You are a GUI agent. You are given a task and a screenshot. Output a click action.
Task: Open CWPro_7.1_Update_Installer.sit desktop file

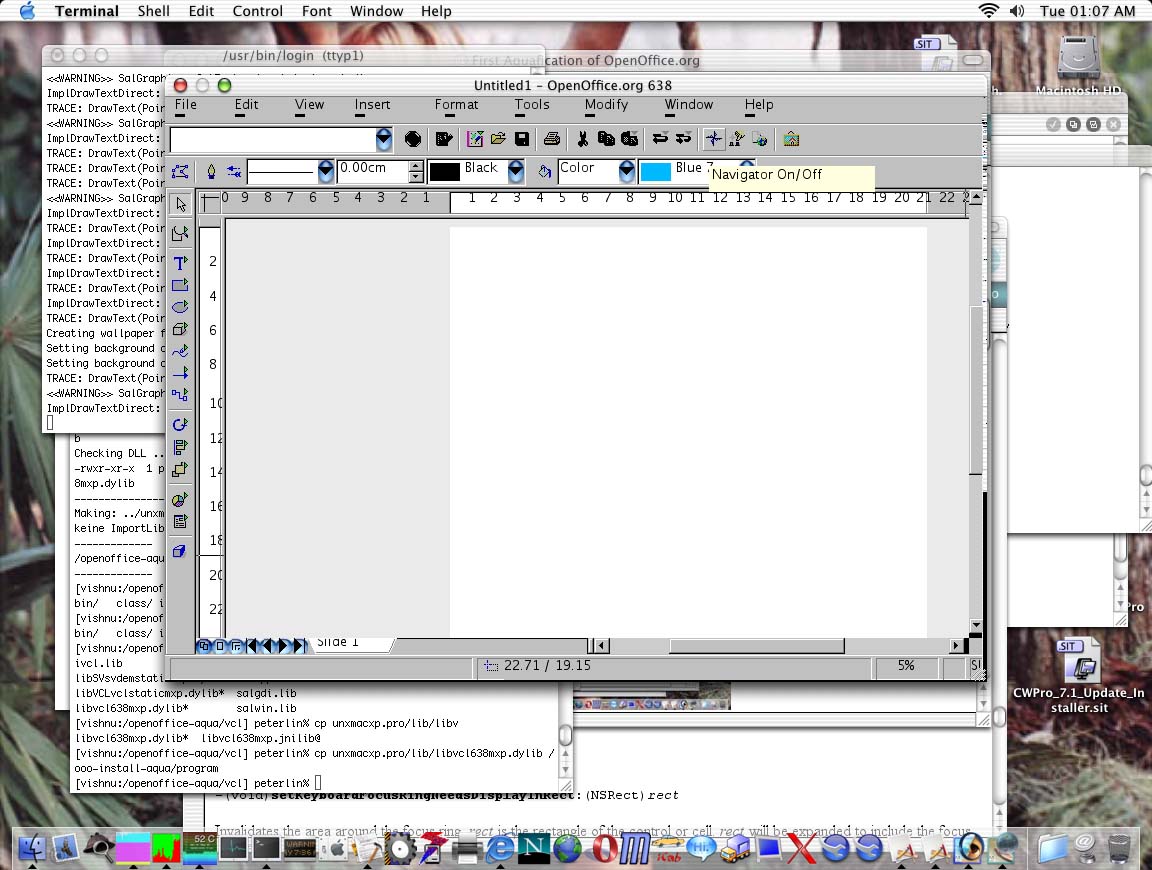pos(1079,675)
